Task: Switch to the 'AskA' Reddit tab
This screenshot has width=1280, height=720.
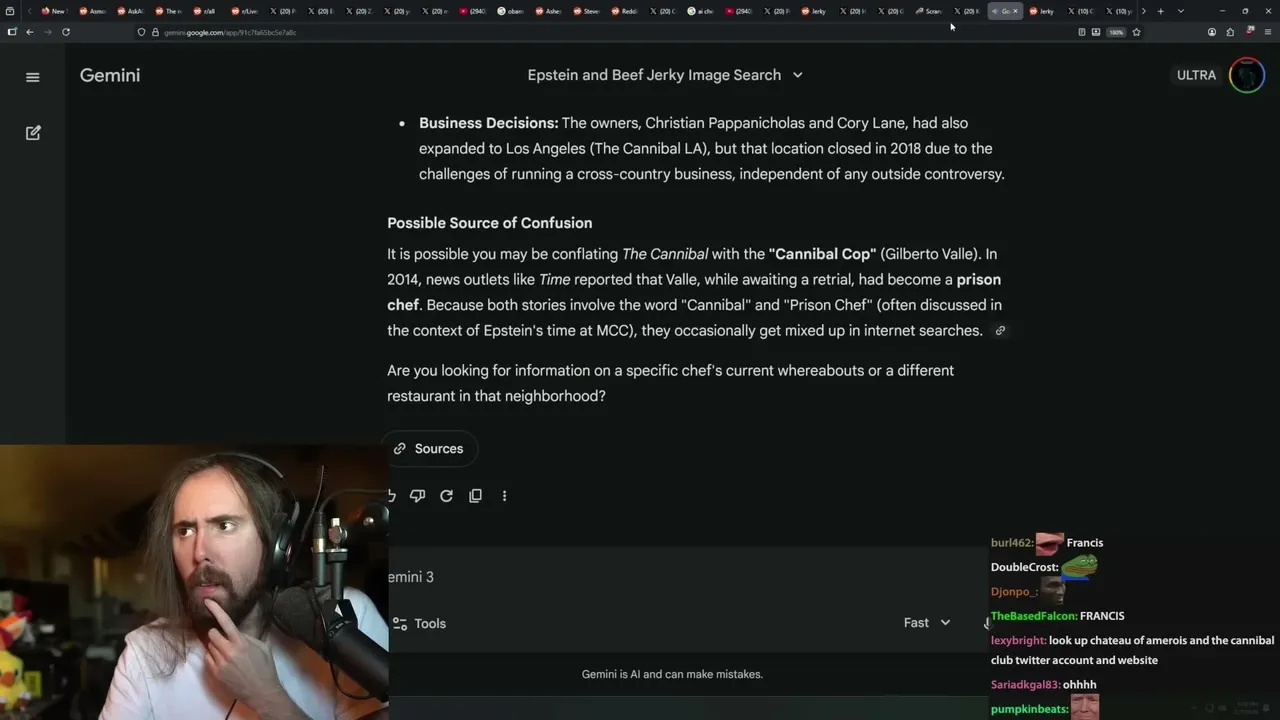Action: tap(130, 11)
